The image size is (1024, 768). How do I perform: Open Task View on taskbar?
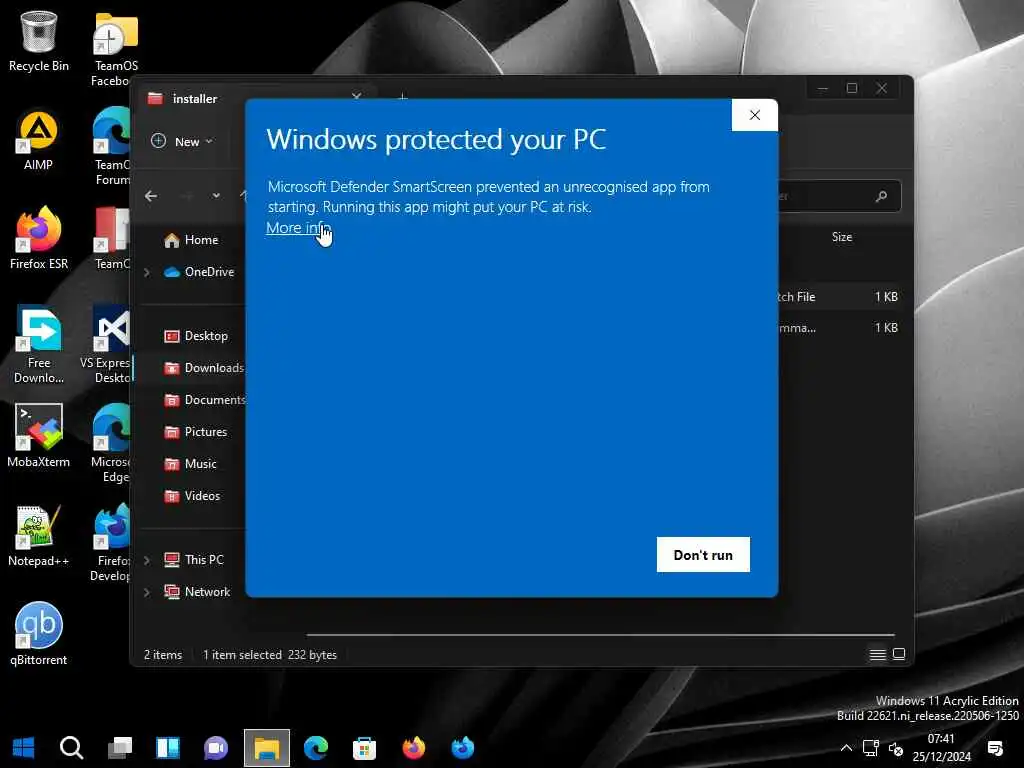click(x=120, y=748)
